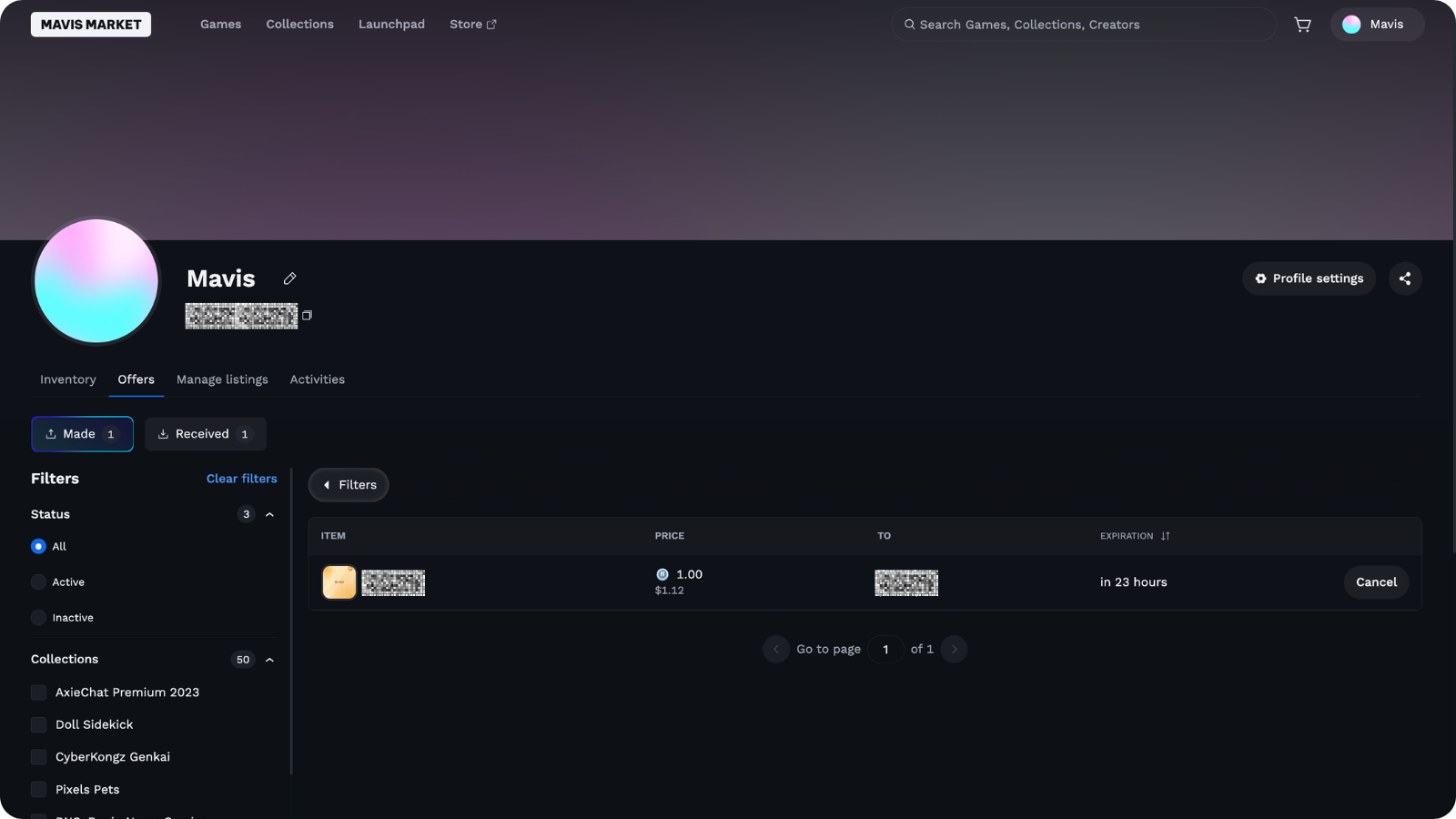Copy the wallet address using copy icon
Viewport: 1456px width, 819px height.
click(x=307, y=315)
